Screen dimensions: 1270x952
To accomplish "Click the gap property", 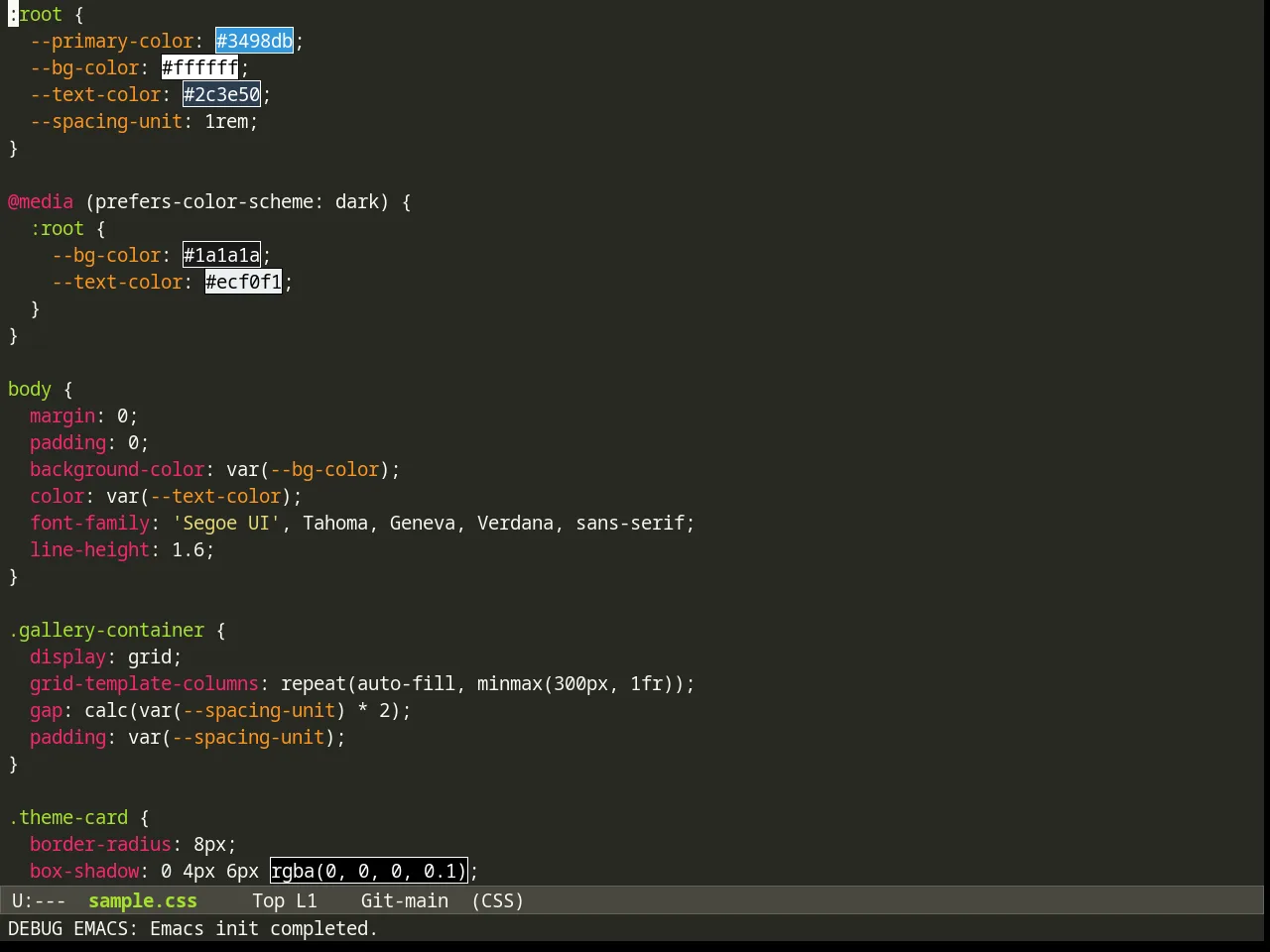I will (46, 710).
